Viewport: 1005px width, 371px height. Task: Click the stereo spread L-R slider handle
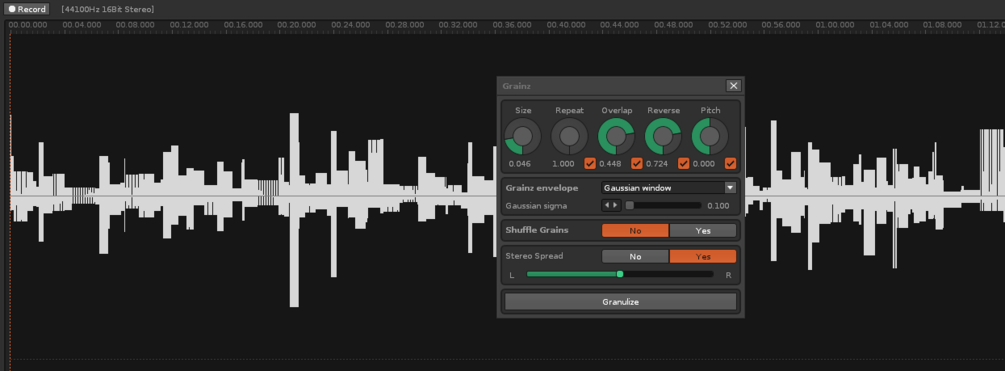pos(620,274)
